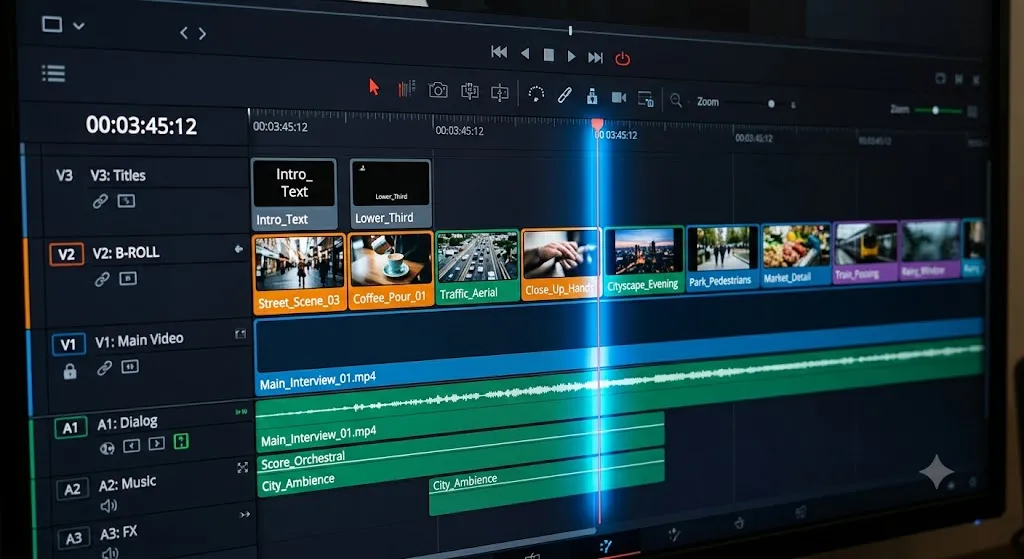1024x559 pixels.
Task: Select the Coffee_Pour_01 clip
Action: click(x=391, y=270)
